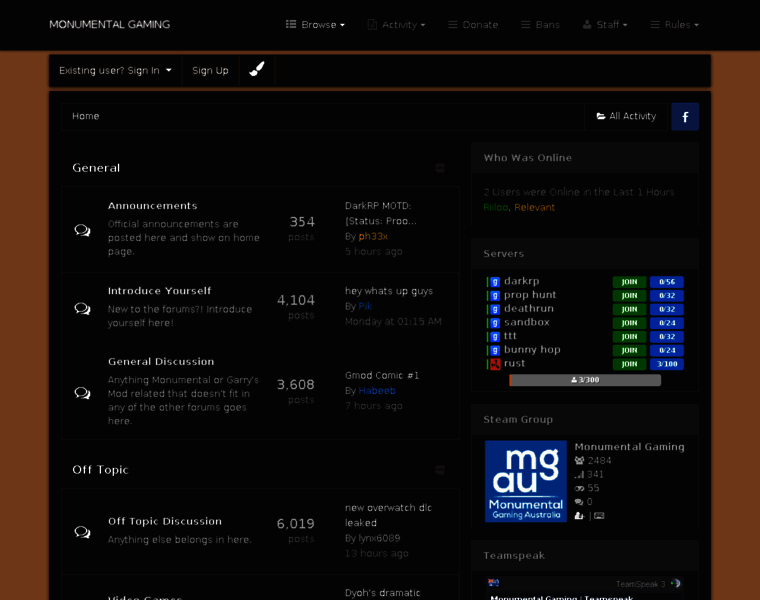Click the Steam group in-game icon showing 55
The width and height of the screenshot is (760, 600).
[x=579, y=488]
